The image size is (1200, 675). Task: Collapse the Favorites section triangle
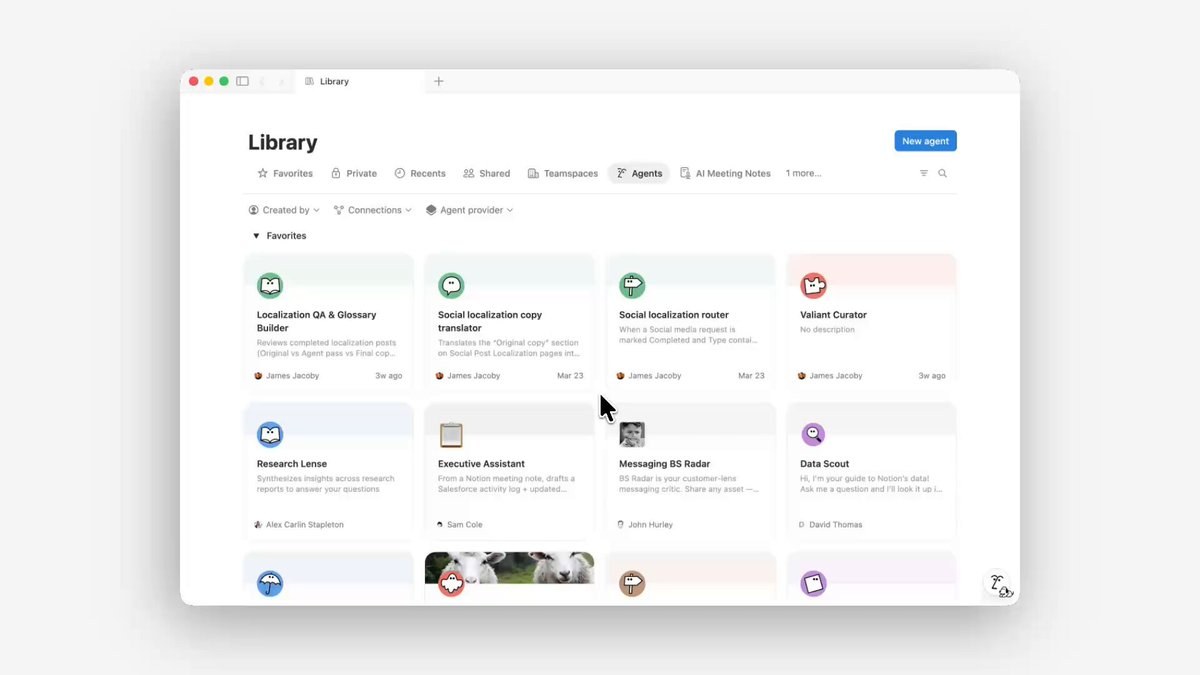(x=256, y=236)
